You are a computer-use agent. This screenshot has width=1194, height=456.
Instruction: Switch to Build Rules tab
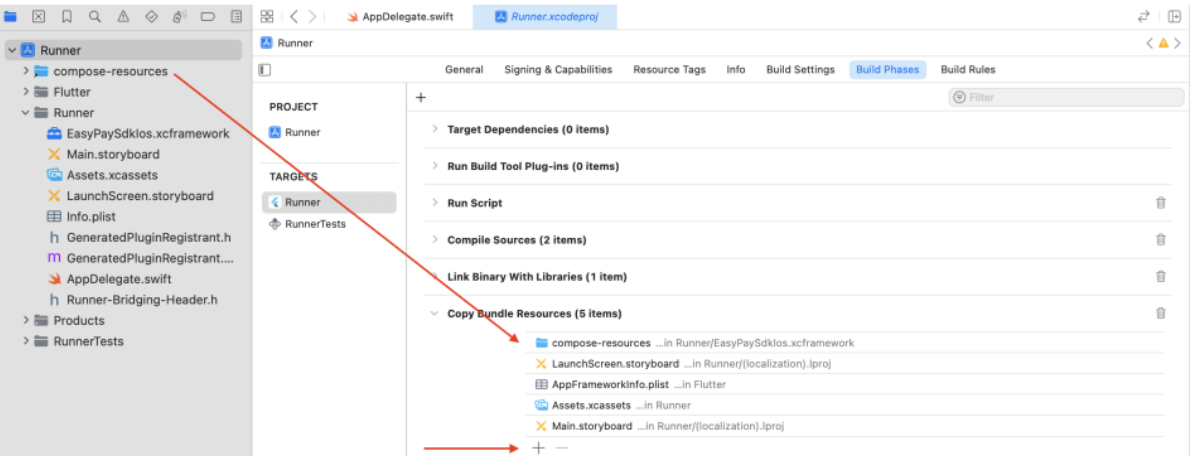968,69
